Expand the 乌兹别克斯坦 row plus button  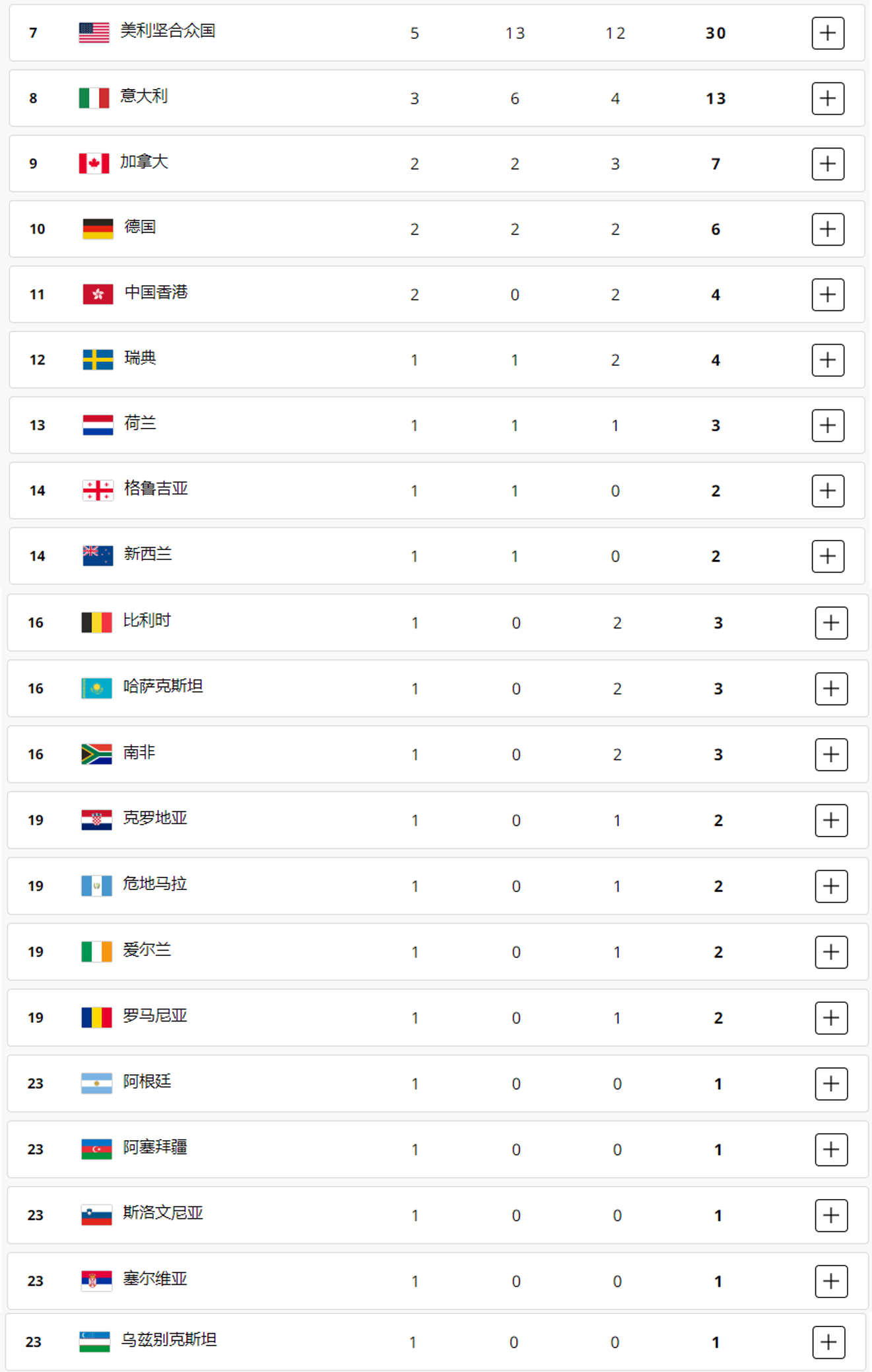[829, 1342]
